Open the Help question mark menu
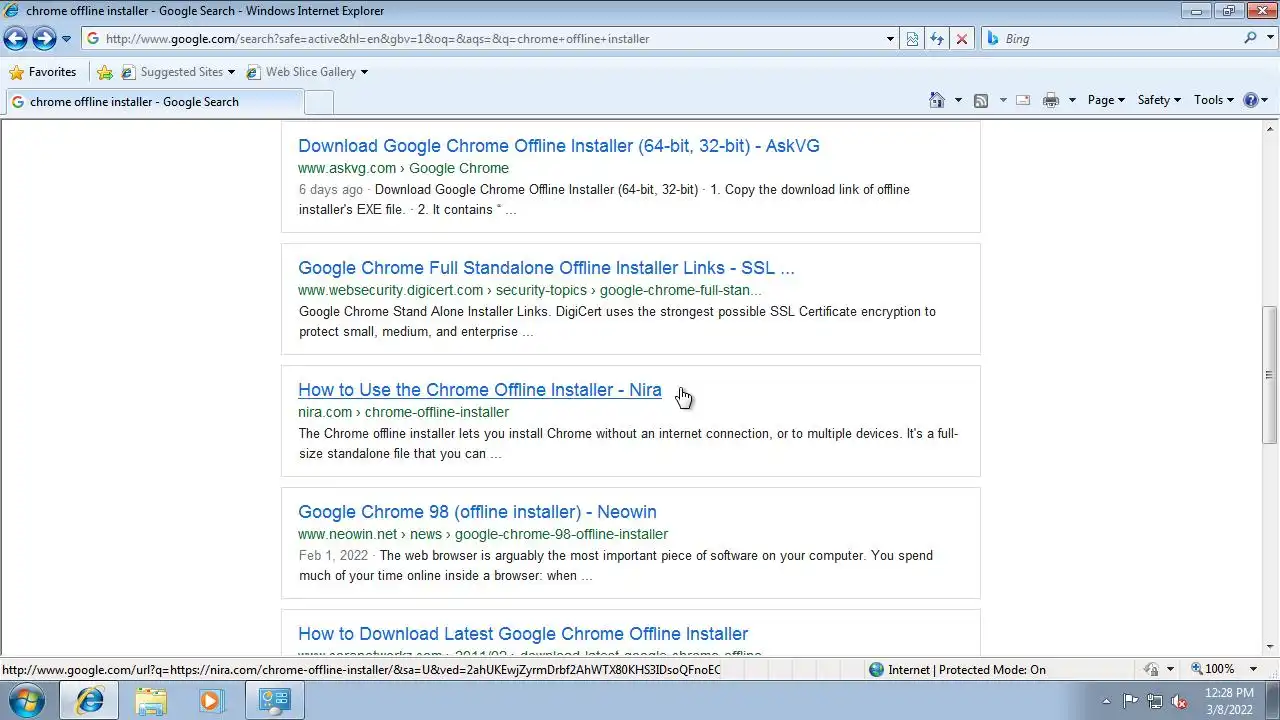Image resolution: width=1280 pixels, height=720 pixels. [1255, 100]
